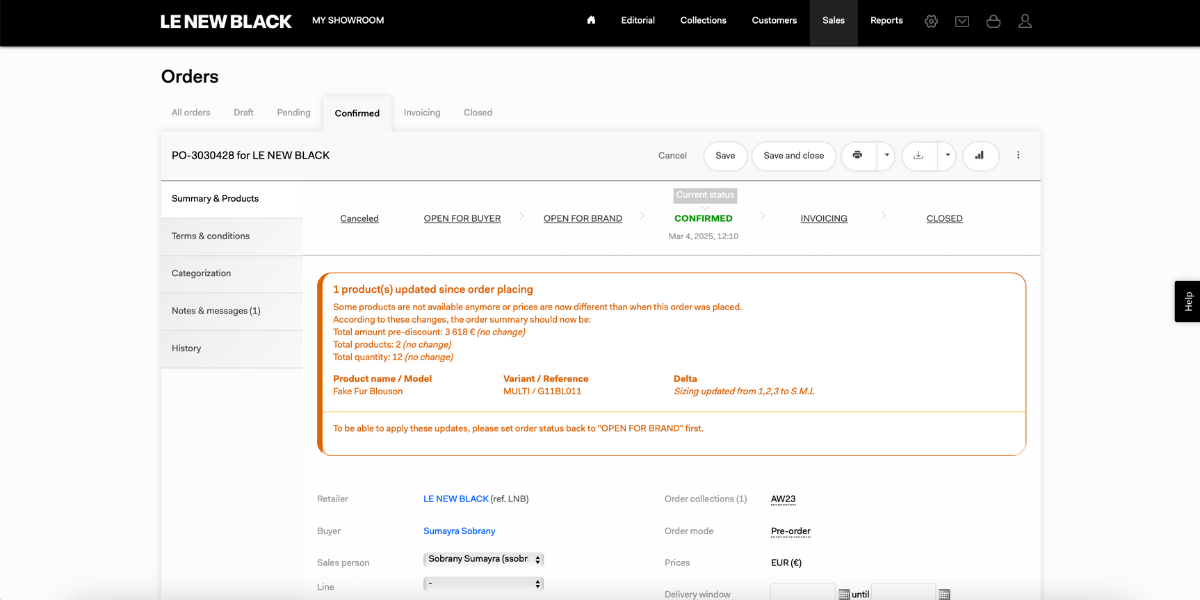The image size is (1200, 600).
Task: Click variant reference MULTI / G11BL011
Action: pos(542,391)
